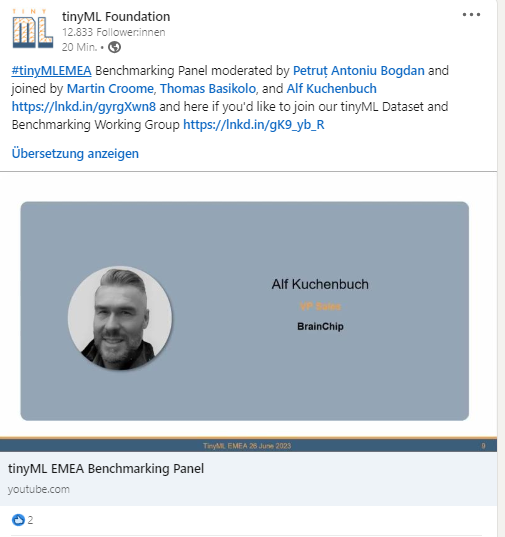
Task: Open the tinyML EMEA Benchmarking Panel title
Action: coord(106,469)
